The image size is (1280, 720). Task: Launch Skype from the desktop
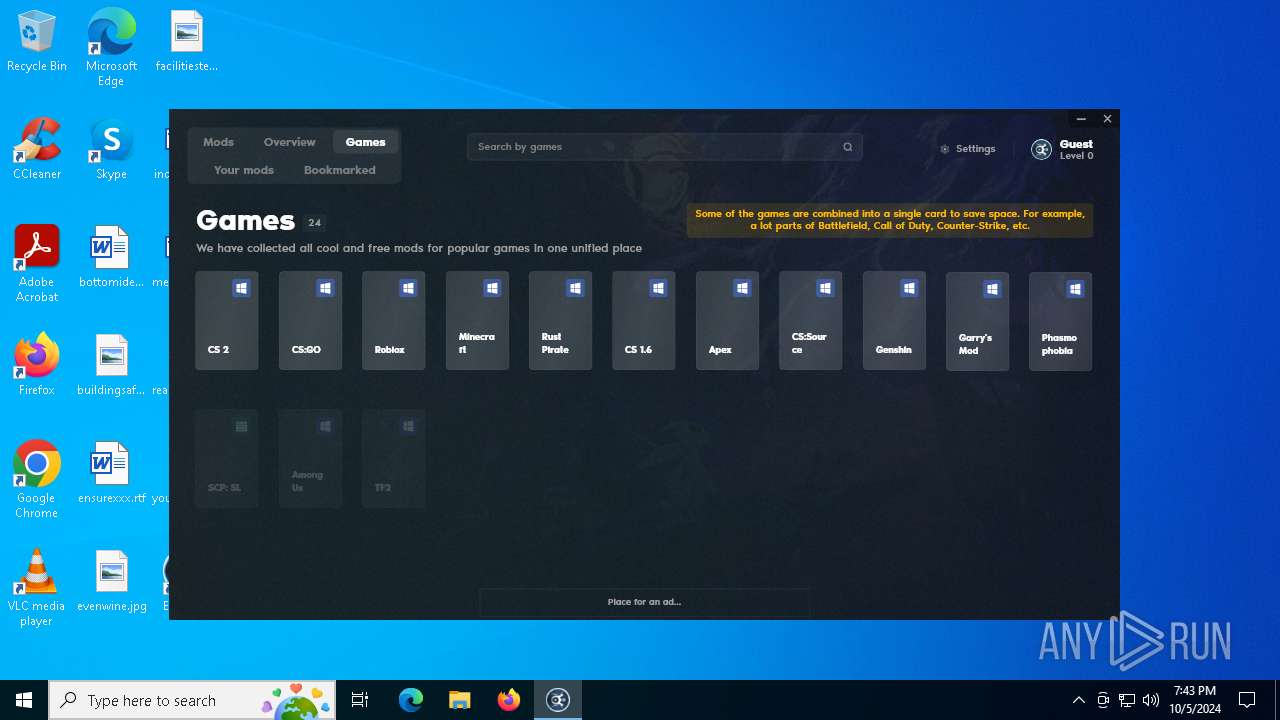111,150
